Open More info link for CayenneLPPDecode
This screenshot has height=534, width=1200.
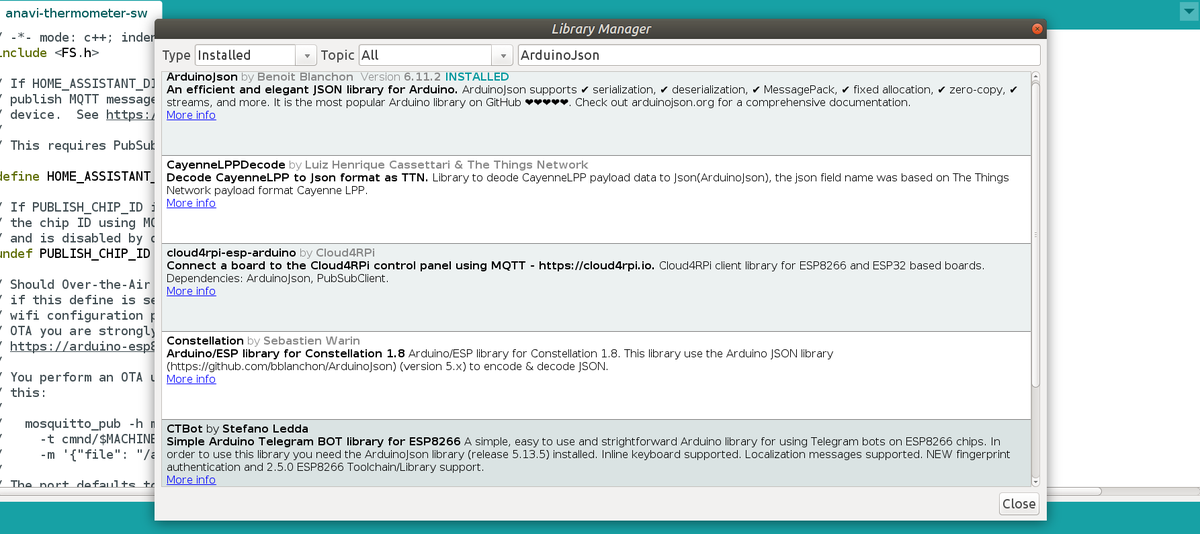click(x=191, y=203)
